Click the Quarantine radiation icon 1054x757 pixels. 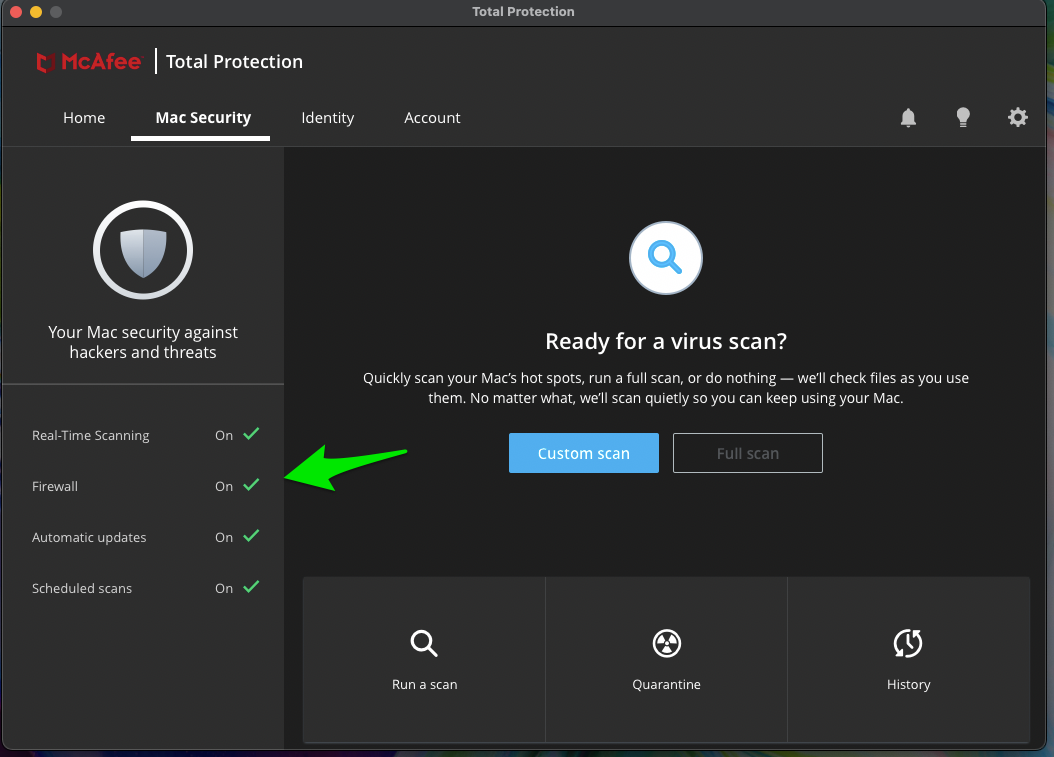[666, 643]
